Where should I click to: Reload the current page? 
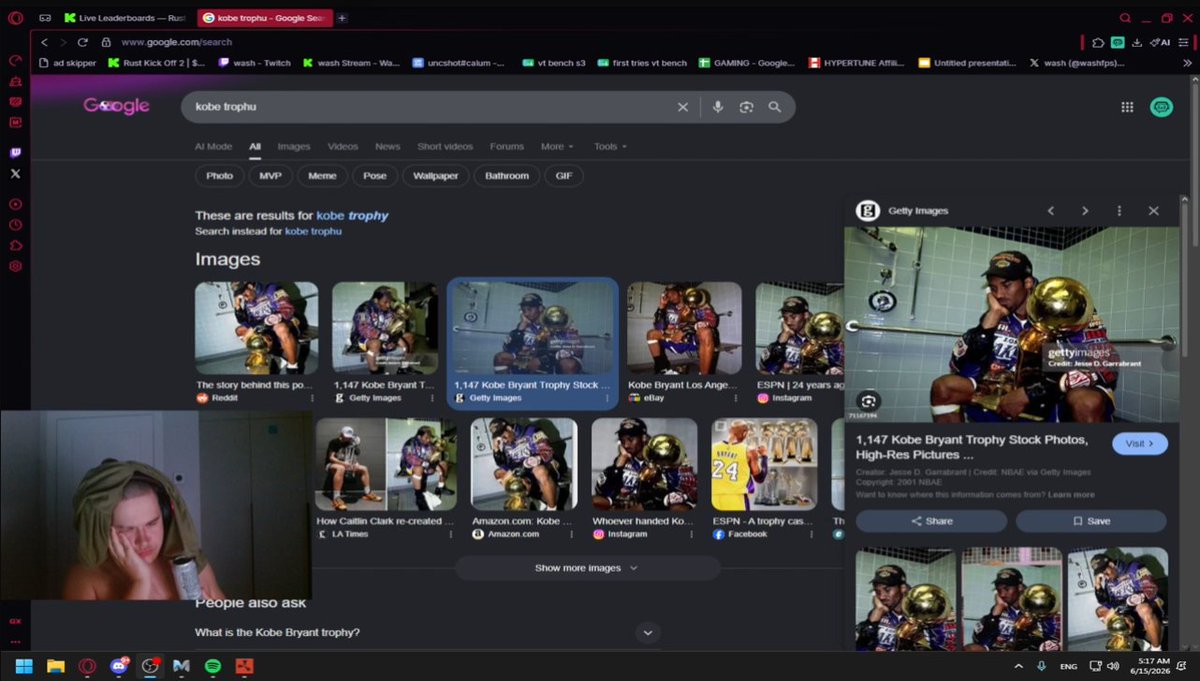point(82,42)
